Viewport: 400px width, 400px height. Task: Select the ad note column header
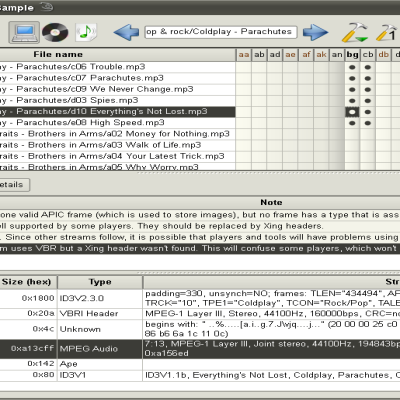pos(275,55)
